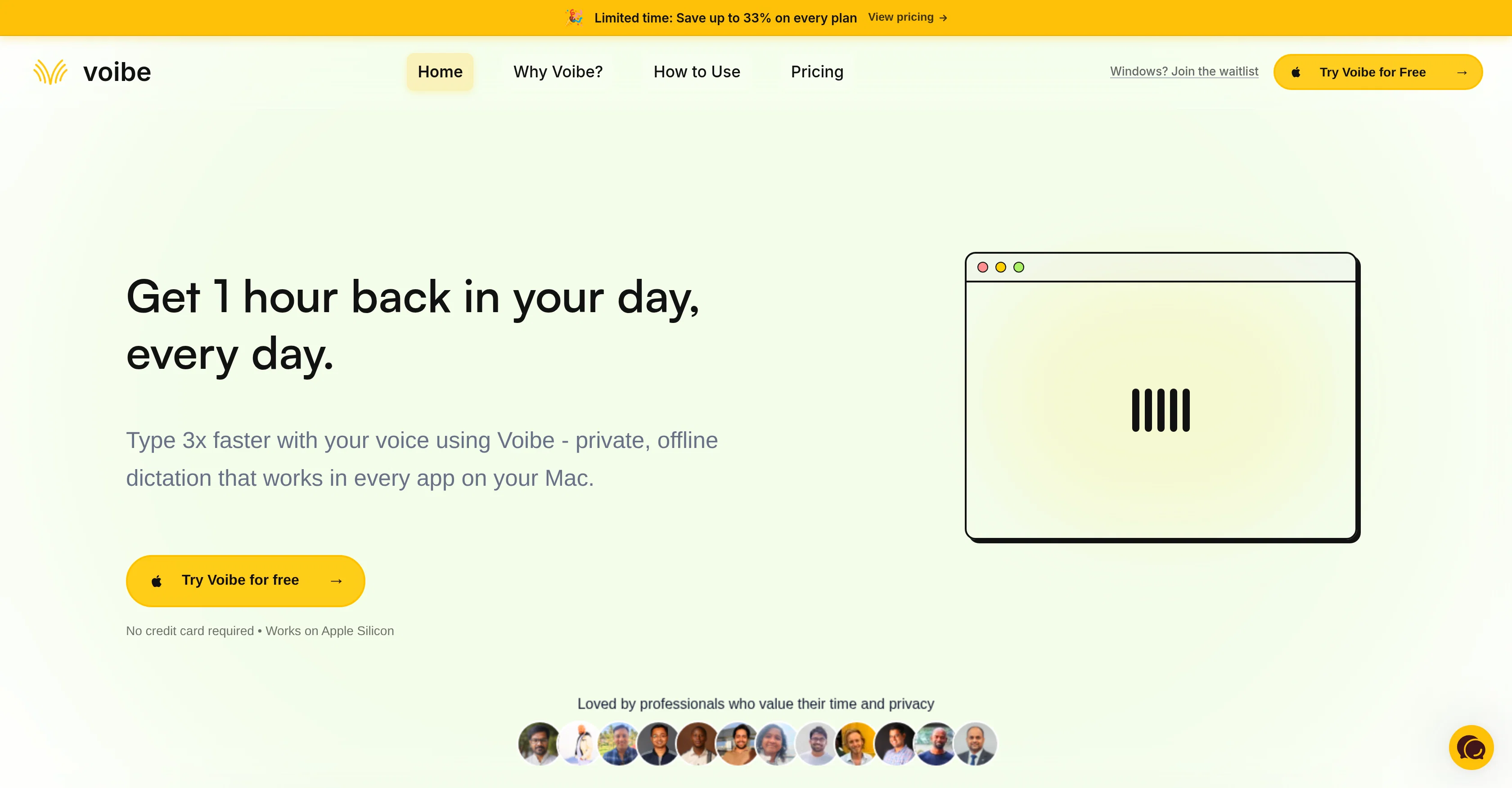Click arrow icon in header Try button
This screenshot has width=1512, height=788.
pos(1462,72)
